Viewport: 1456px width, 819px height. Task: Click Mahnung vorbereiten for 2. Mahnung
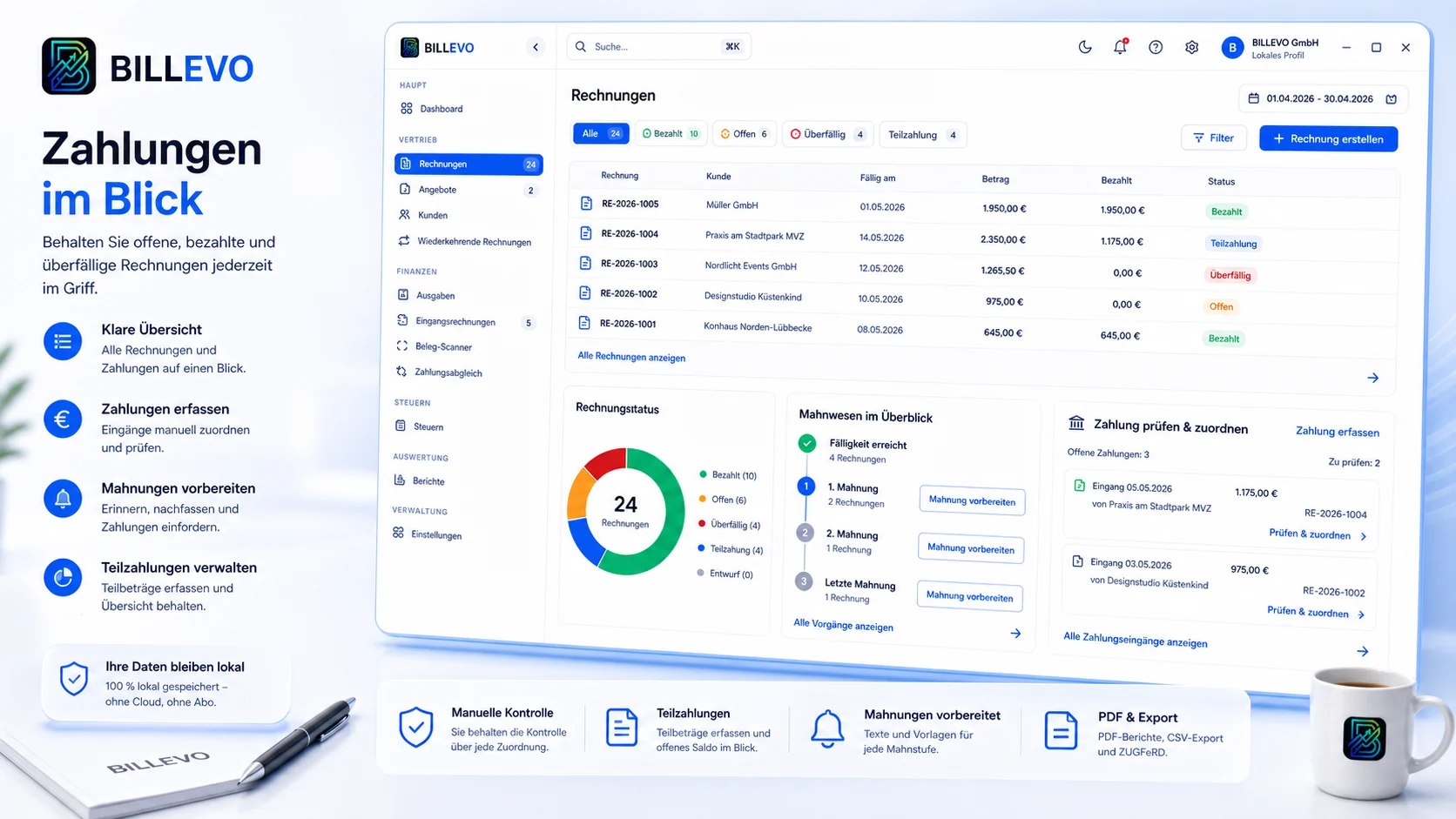click(x=971, y=548)
